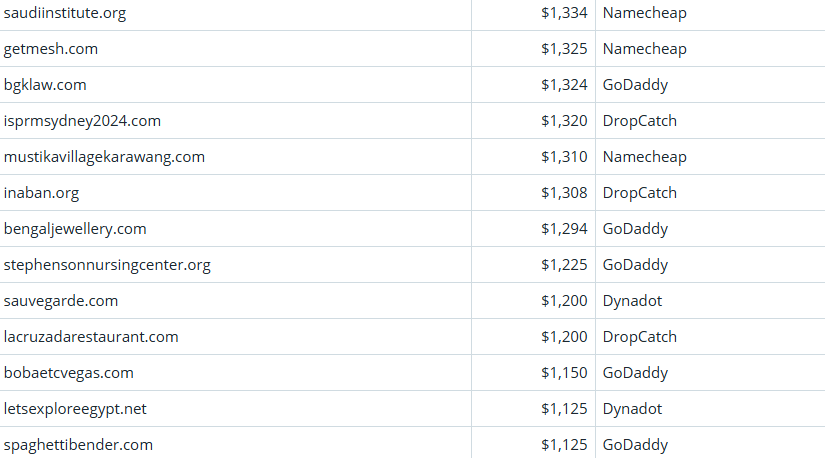Open mustikavillagekarawang.com domain row
This screenshot has width=825, height=458.
[x=104, y=157]
